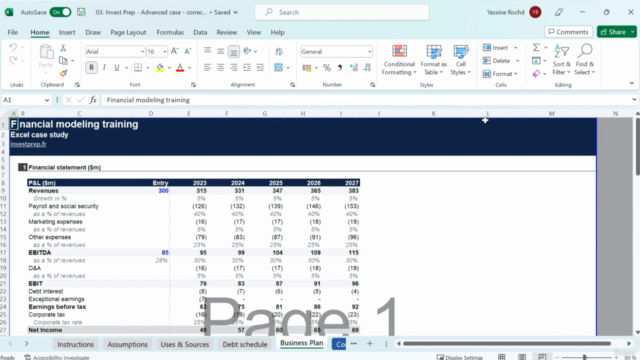Screen dimensions: 640x360
Task: Decrease font size with the smaller A
Action: tap(188, 51)
